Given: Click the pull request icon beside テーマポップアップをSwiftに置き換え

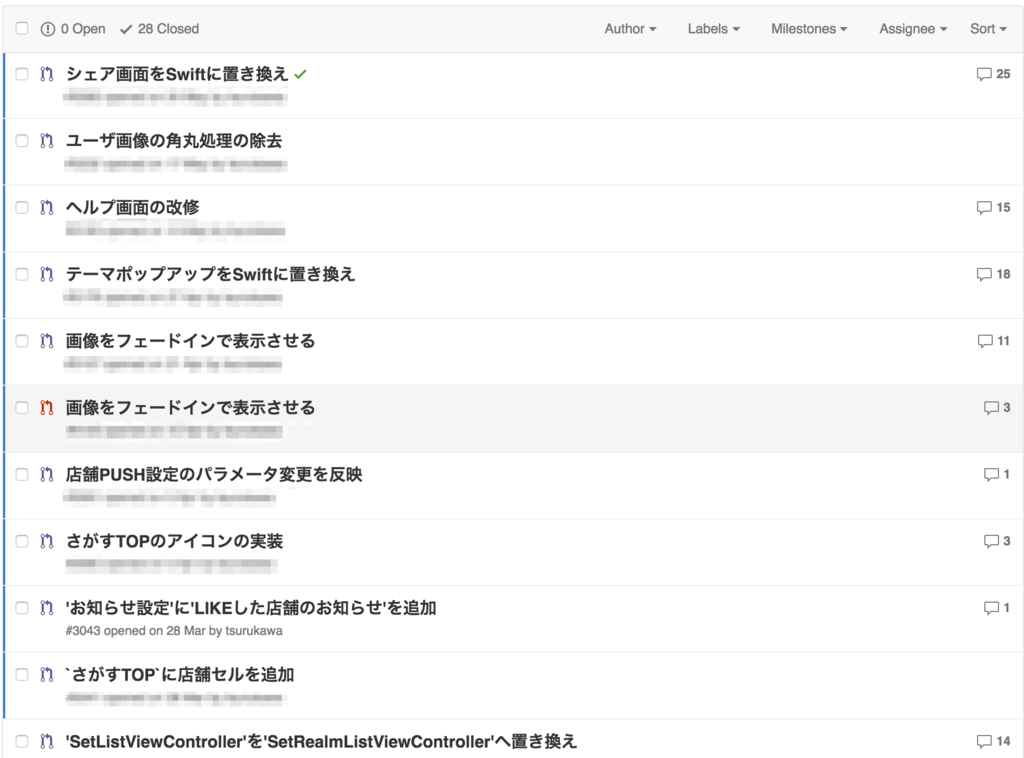Looking at the screenshot, I should pyautogui.click(x=46, y=274).
